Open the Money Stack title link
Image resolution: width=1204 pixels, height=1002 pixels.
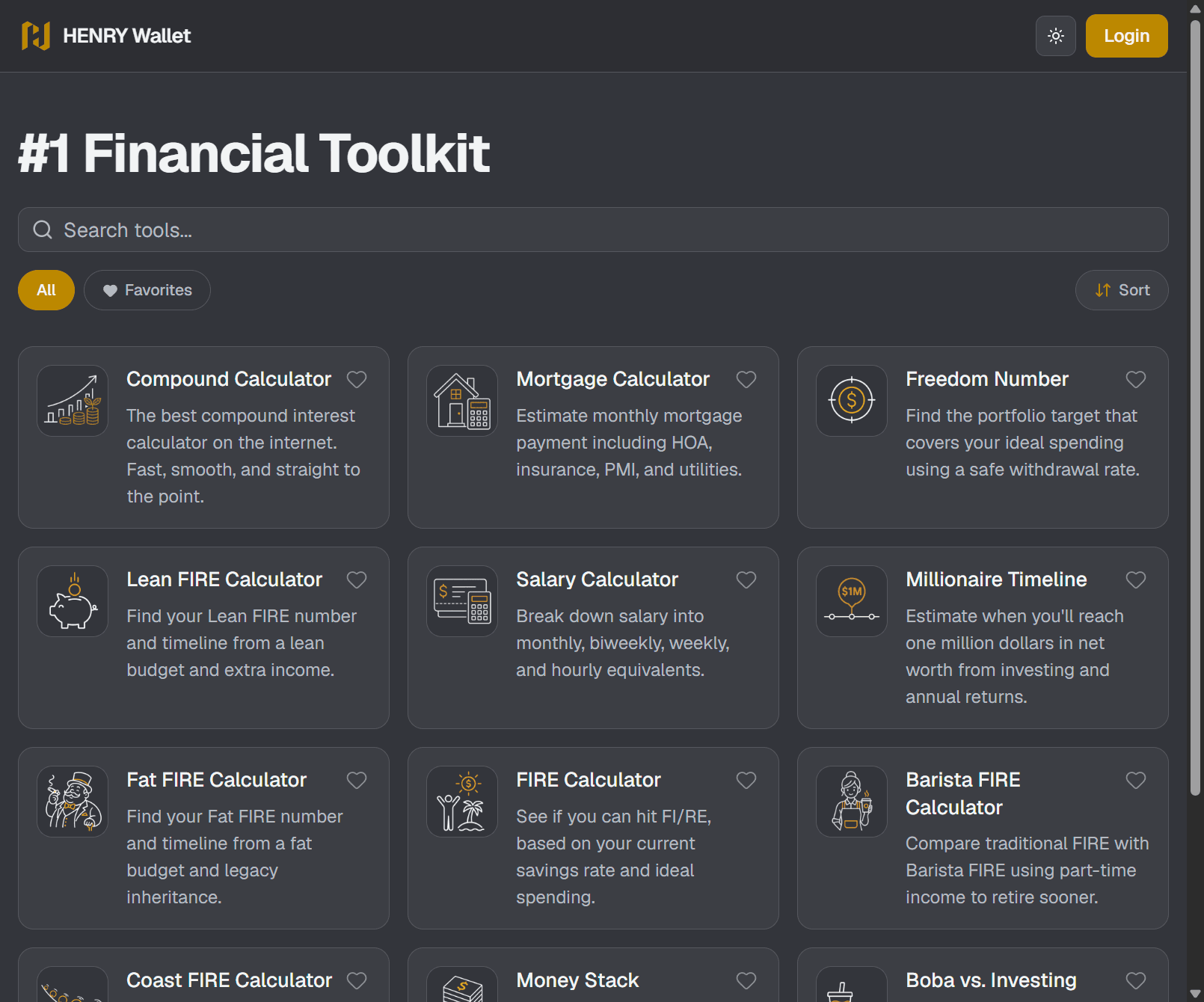(x=577, y=980)
